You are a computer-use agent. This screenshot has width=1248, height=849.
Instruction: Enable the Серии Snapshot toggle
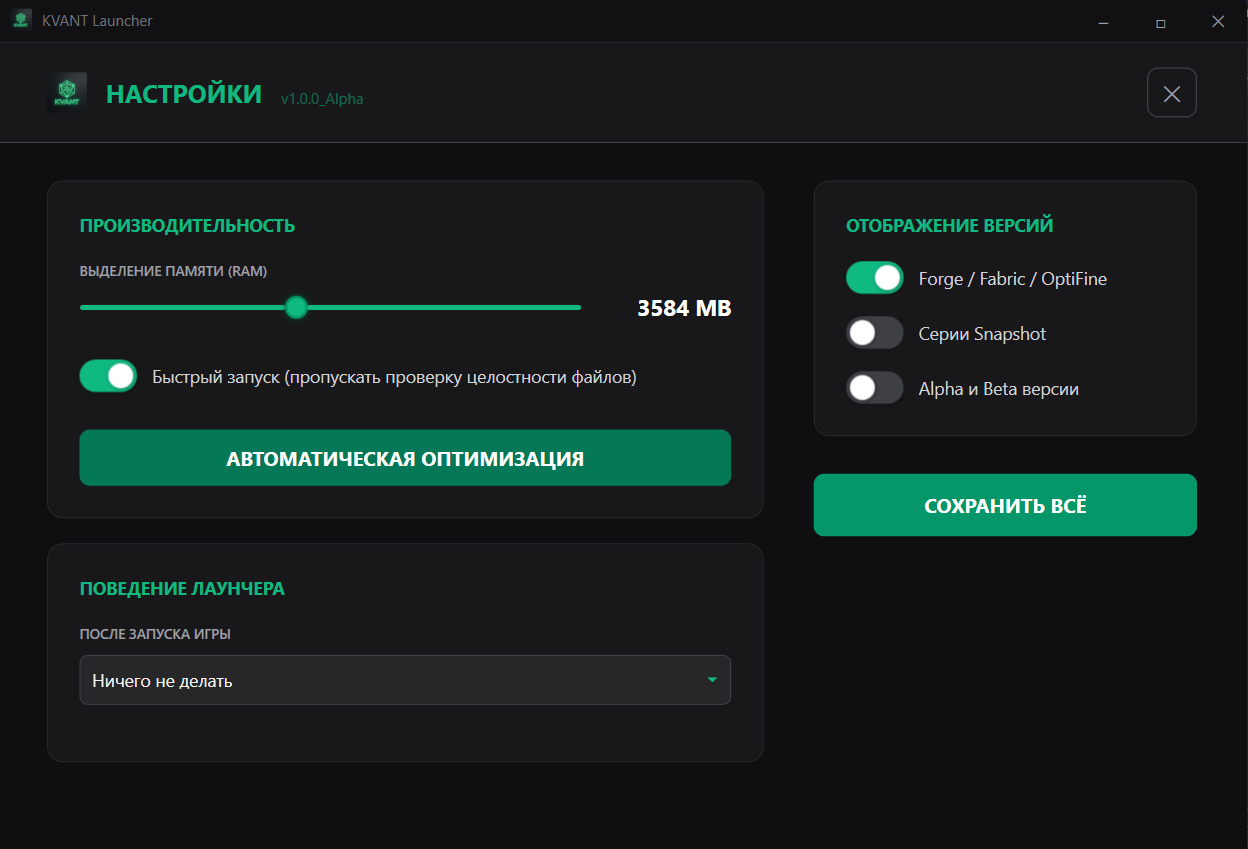tap(874, 333)
